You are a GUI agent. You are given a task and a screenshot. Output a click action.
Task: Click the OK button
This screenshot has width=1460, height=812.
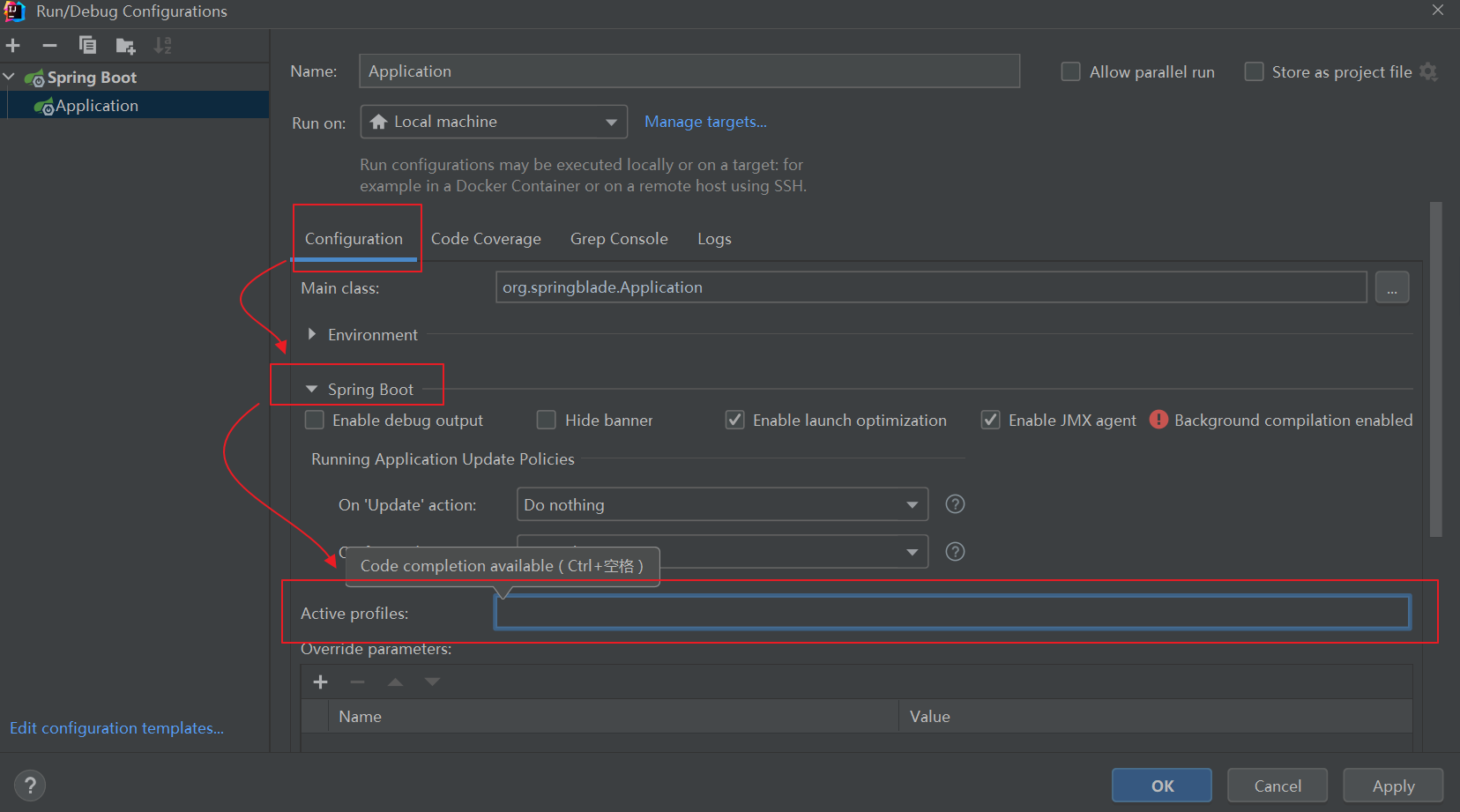(x=1162, y=786)
